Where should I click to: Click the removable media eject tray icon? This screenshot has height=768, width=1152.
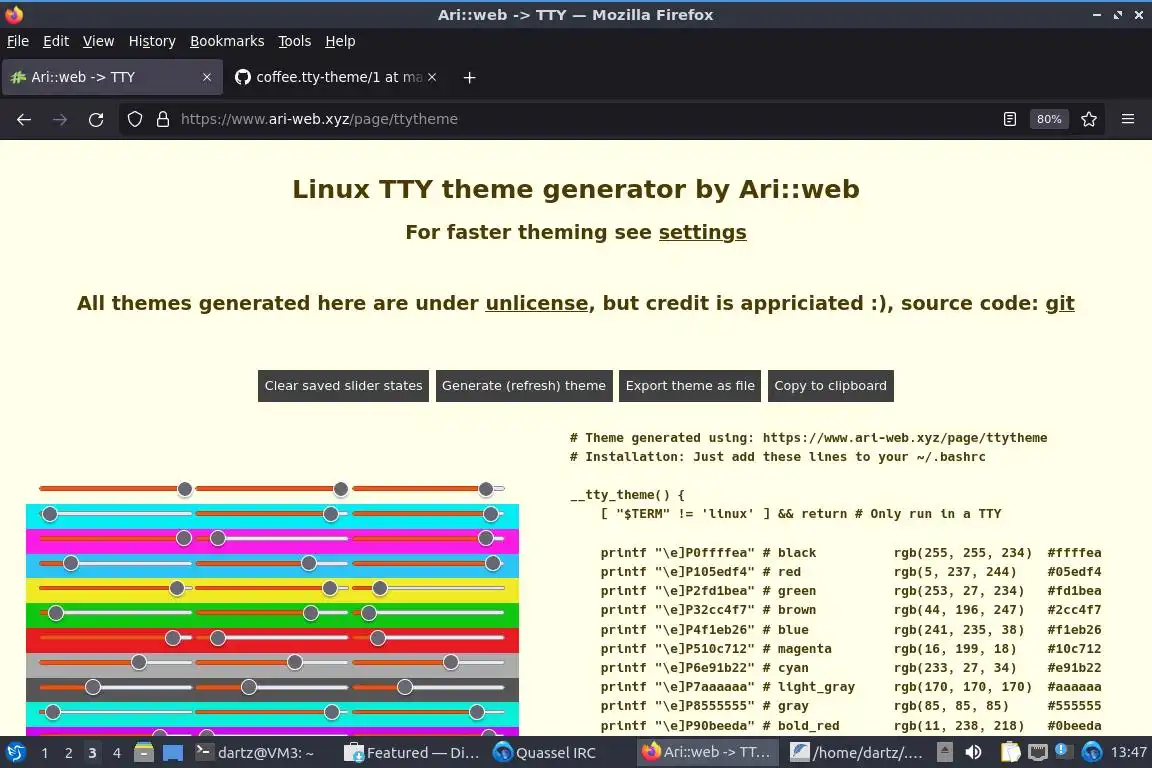click(x=945, y=753)
